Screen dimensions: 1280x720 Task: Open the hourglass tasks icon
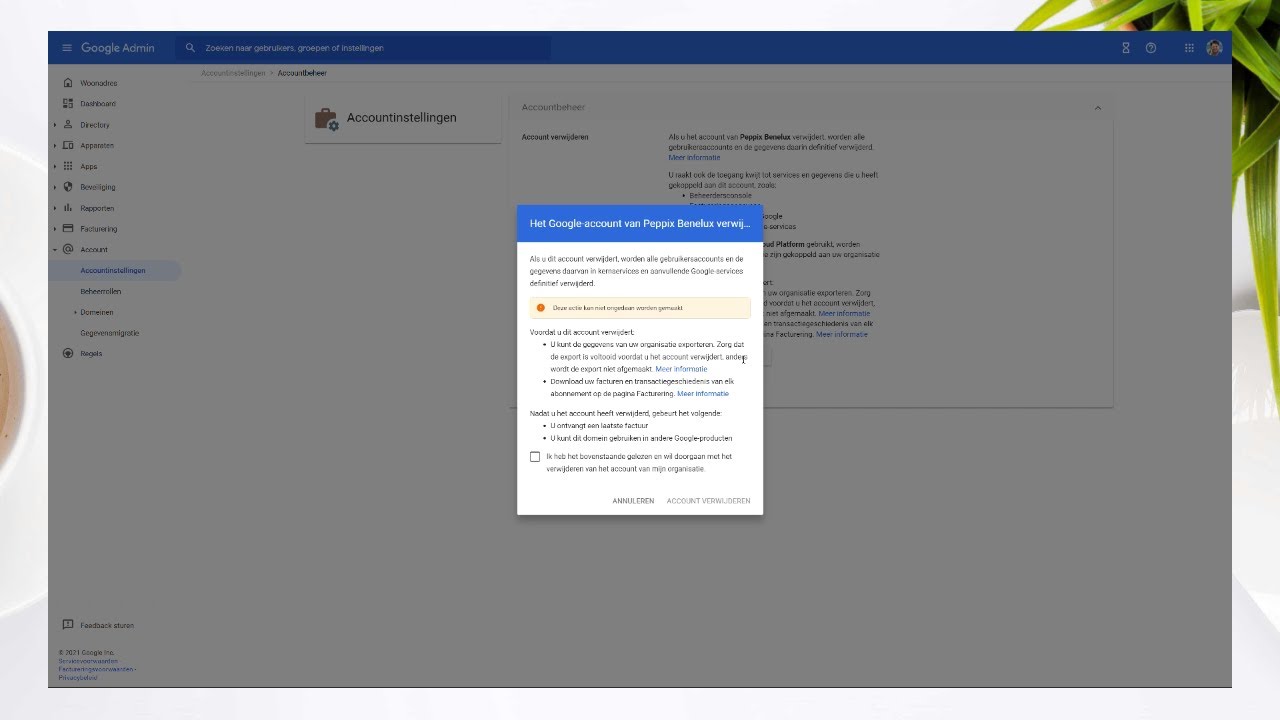coord(1126,48)
